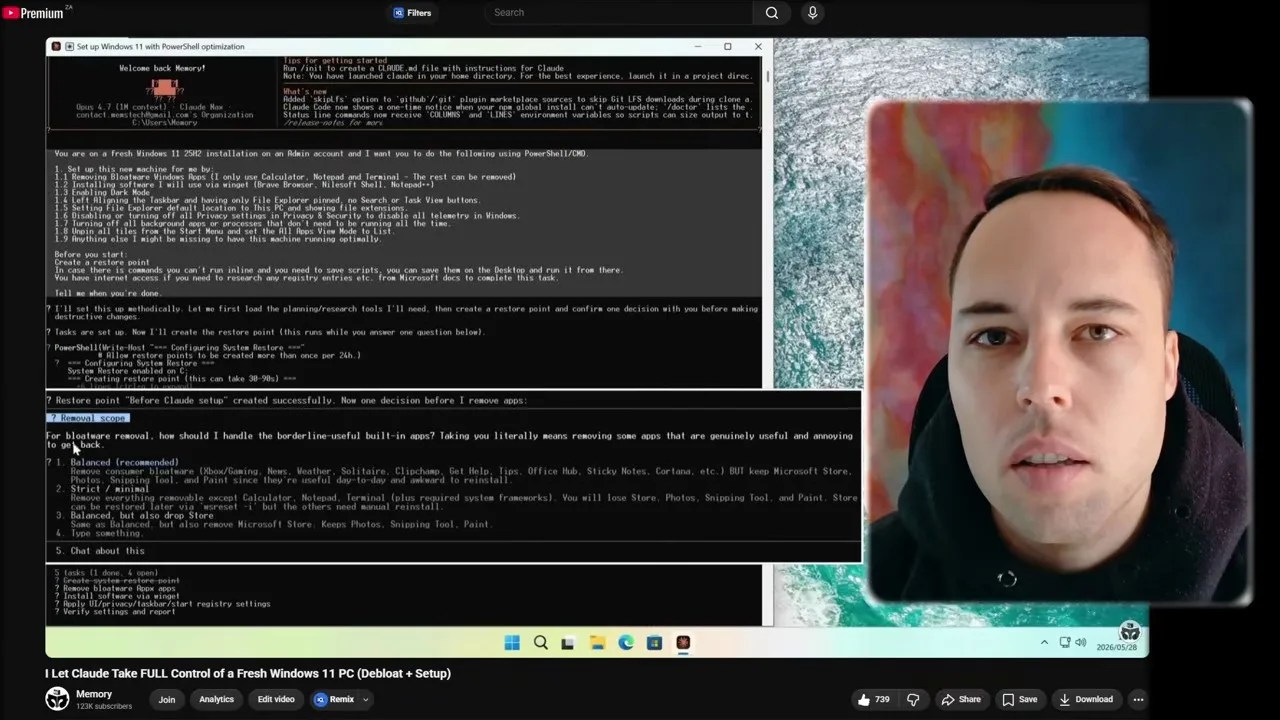Click the Join membership button

click(166, 700)
